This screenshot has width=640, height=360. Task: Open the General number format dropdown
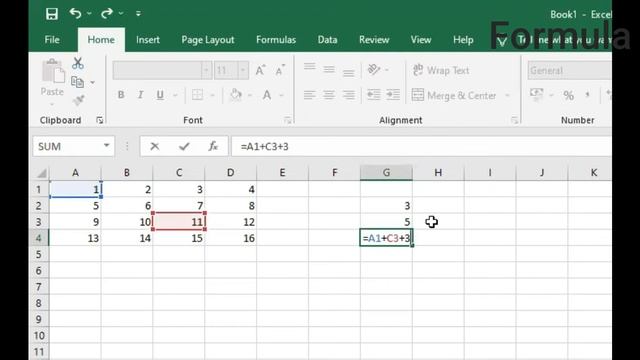click(x=569, y=71)
